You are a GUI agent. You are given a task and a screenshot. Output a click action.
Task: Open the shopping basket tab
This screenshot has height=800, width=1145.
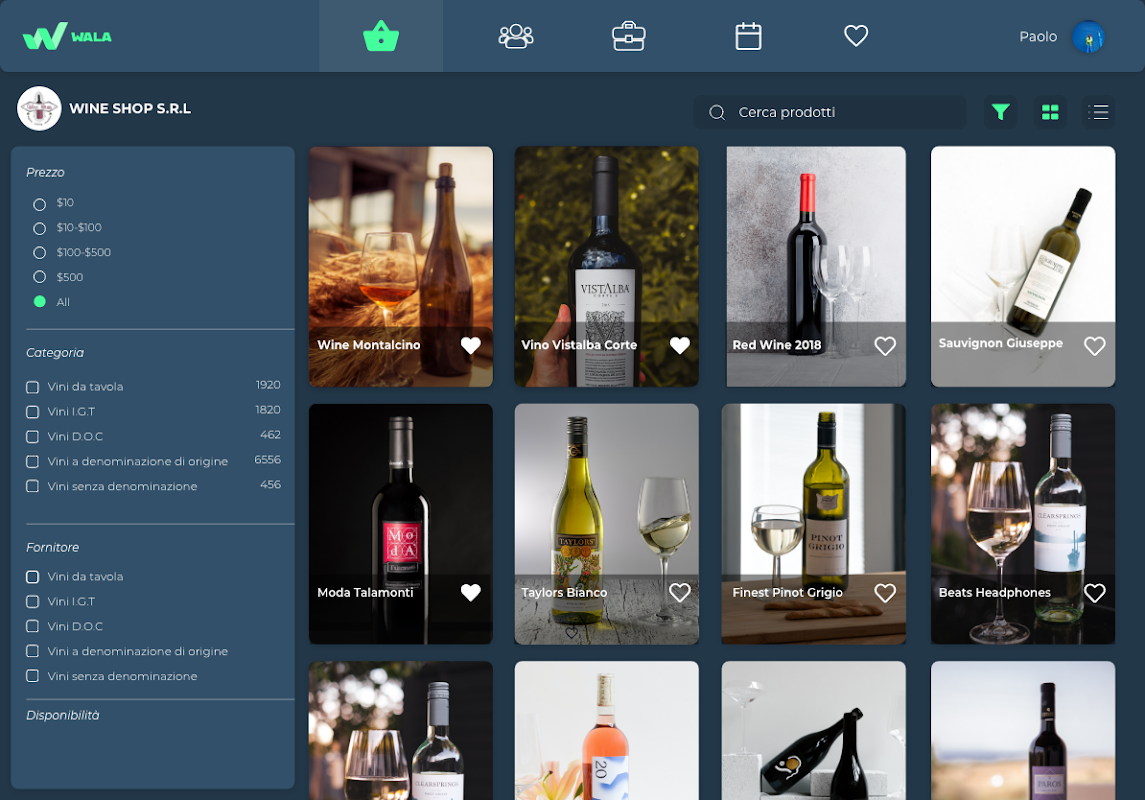click(380, 36)
